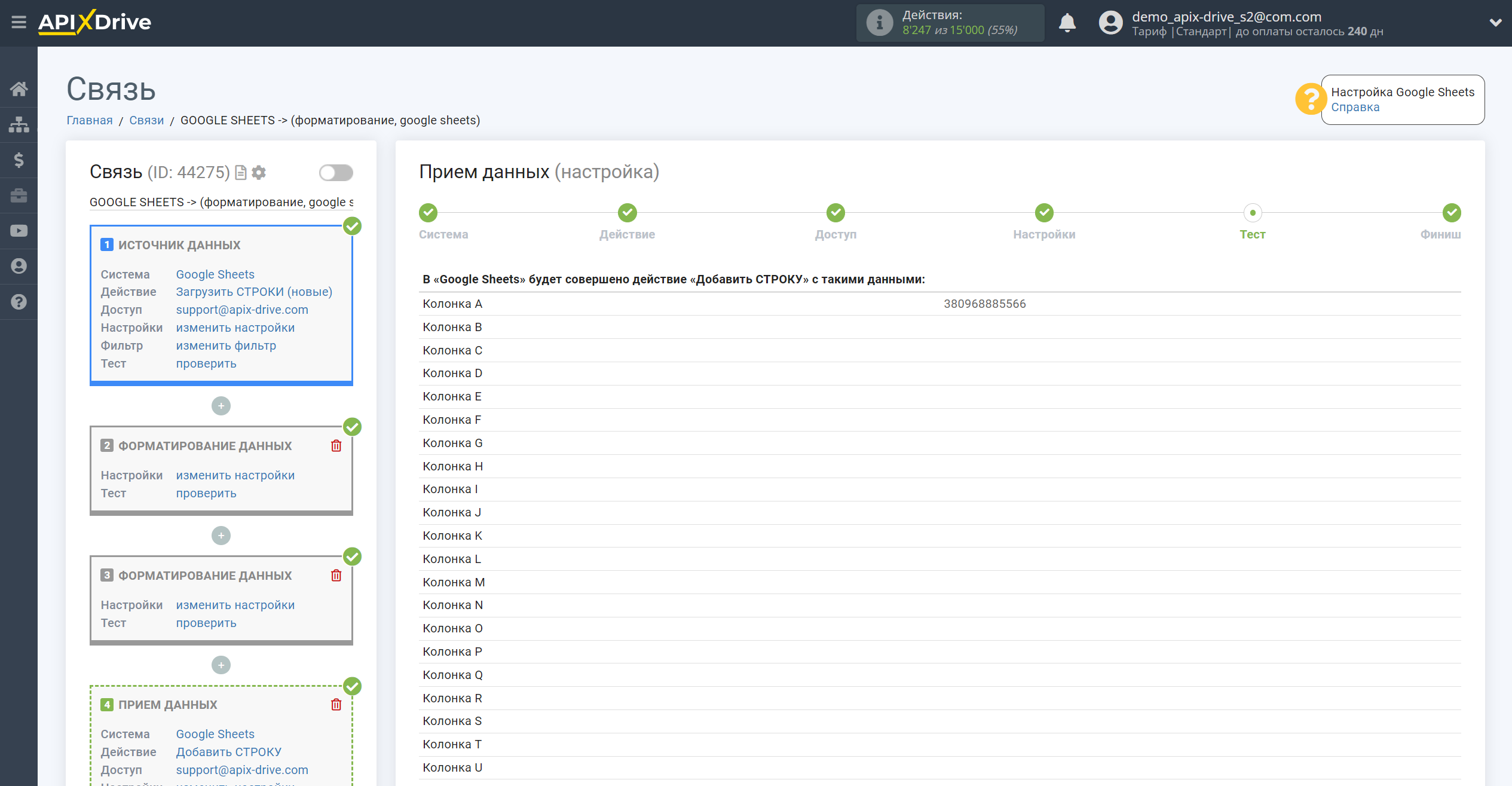The height and width of the screenshot is (786, 1512).
Task: Open the billing dollar sidebar icon
Action: click(x=19, y=160)
